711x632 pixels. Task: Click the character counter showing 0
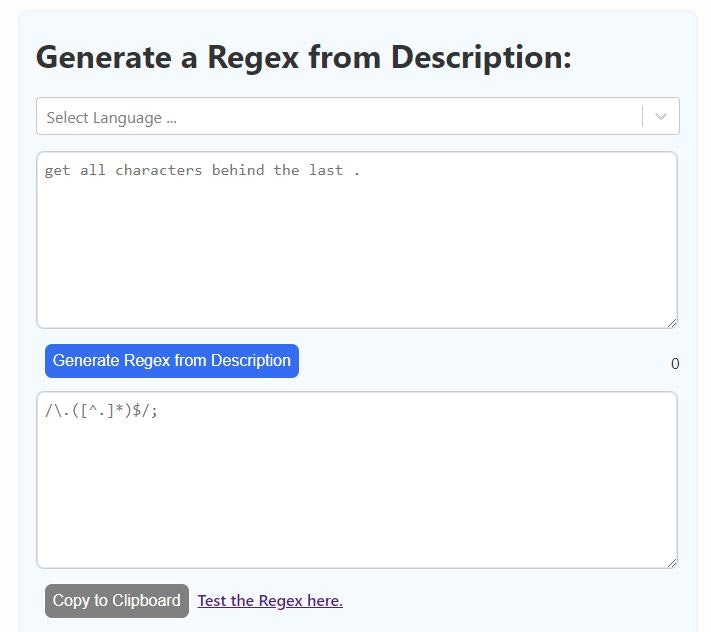(x=675, y=364)
